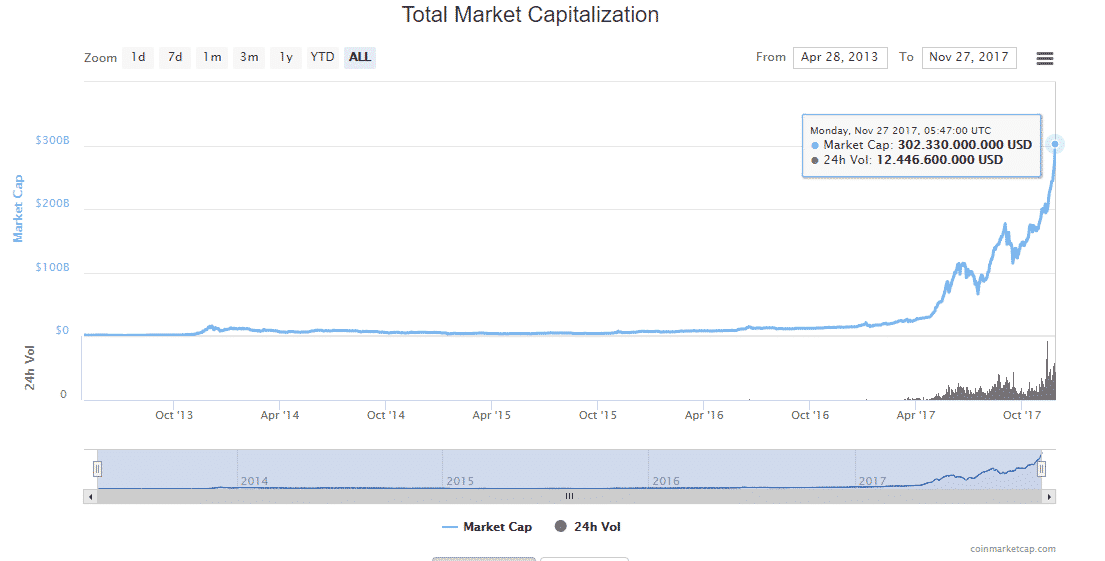Click the To date field
The width and height of the screenshot is (1105, 561).
pos(968,57)
